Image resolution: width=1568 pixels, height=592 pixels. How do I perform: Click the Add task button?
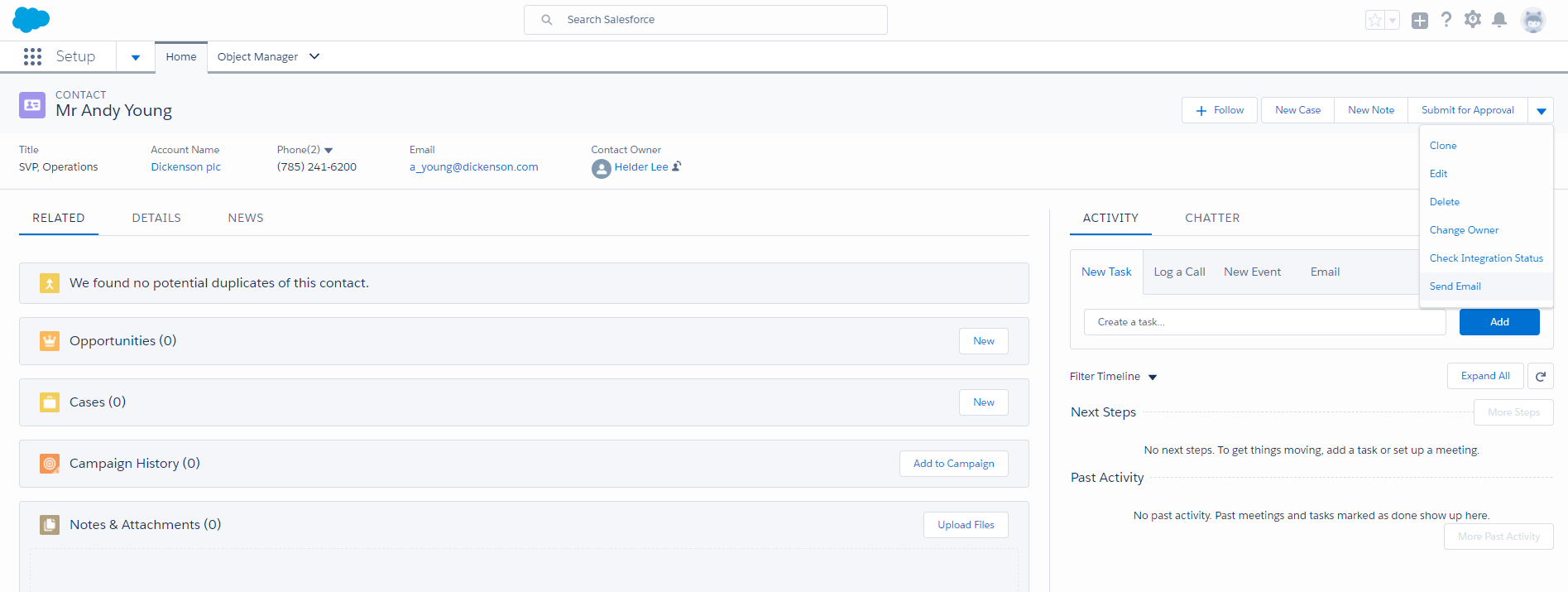(x=1499, y=322)
